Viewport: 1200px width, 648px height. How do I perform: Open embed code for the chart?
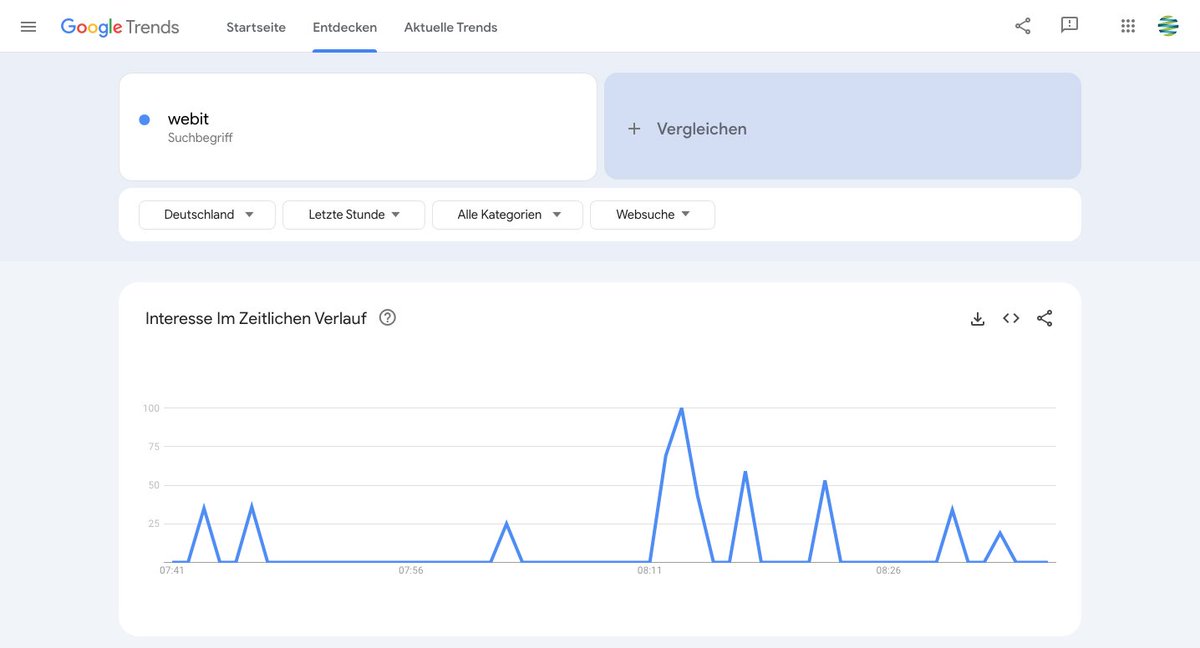point(1011,319)
